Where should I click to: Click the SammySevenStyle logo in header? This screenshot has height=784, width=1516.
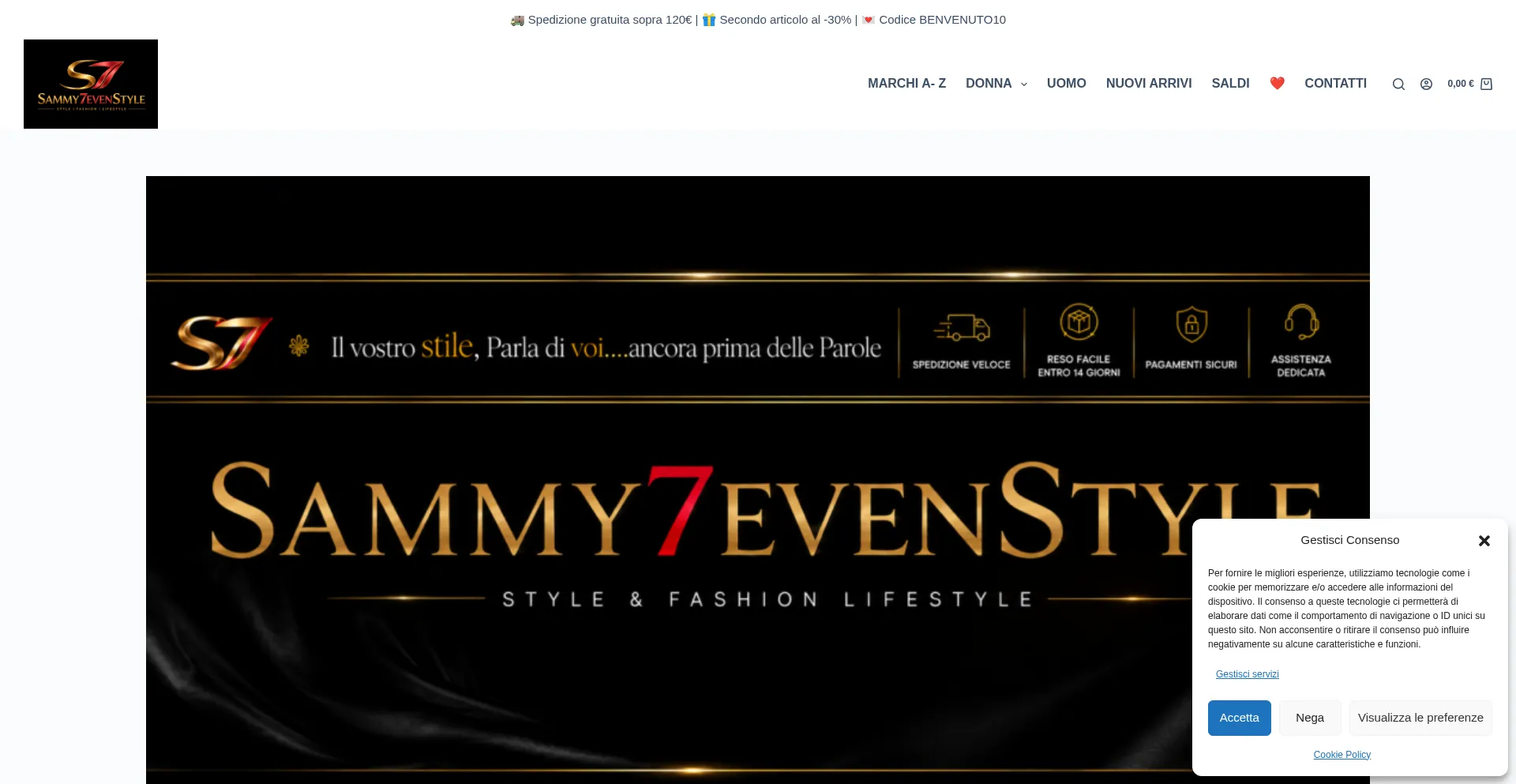91,84
